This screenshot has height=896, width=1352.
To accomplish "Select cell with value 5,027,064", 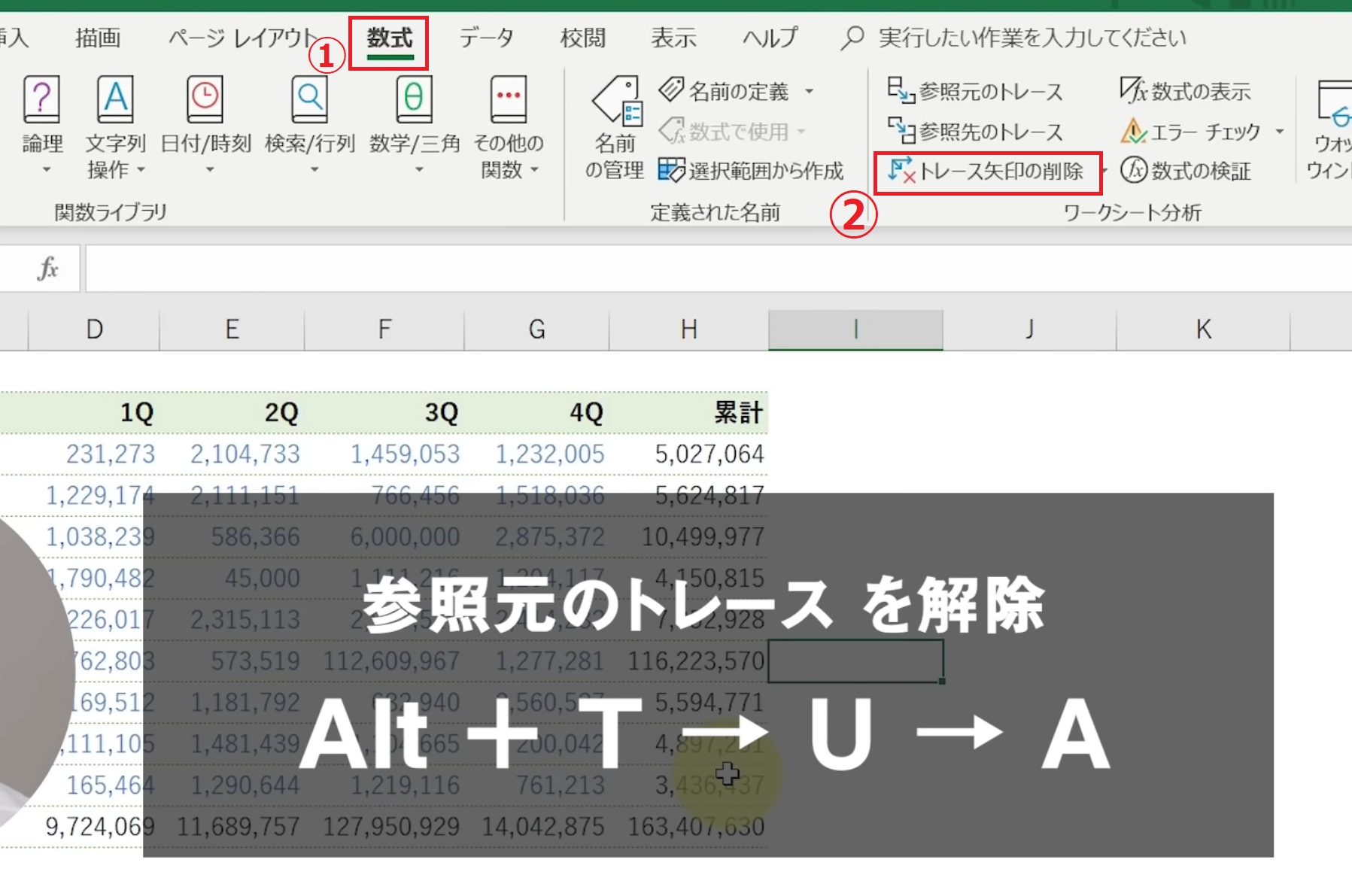I will coord(688,454).
